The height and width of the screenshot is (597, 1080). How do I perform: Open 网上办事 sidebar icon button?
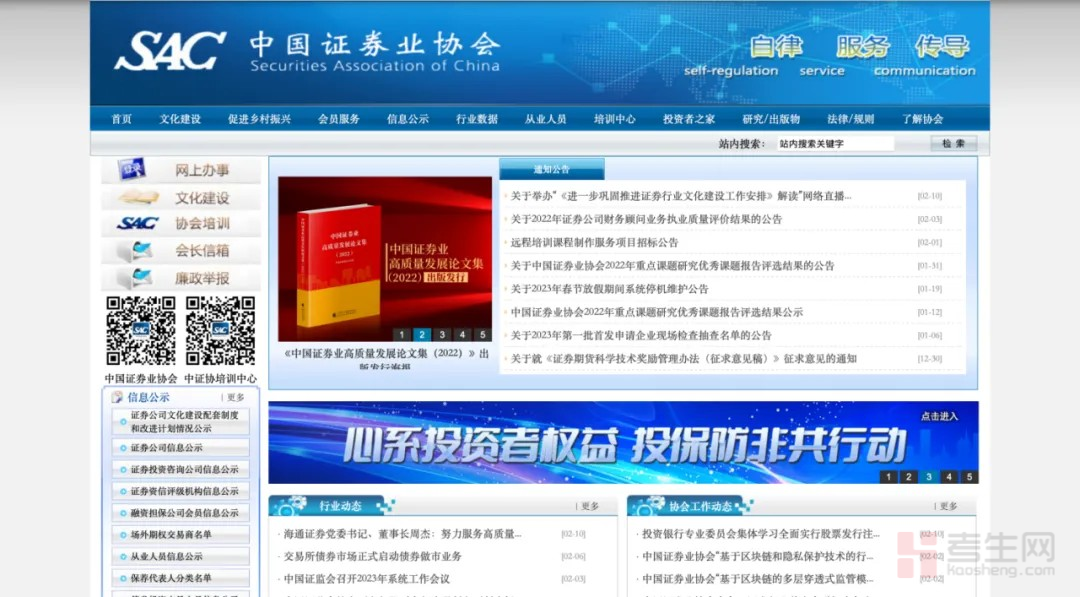coord(132,170)
